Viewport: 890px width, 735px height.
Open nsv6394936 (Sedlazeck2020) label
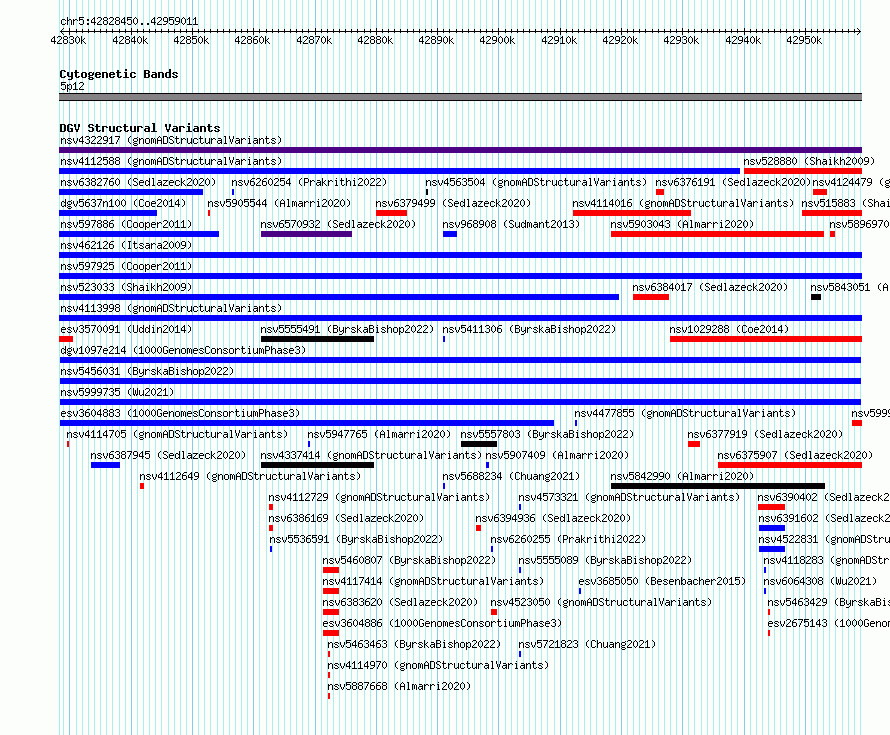[553, 518]
